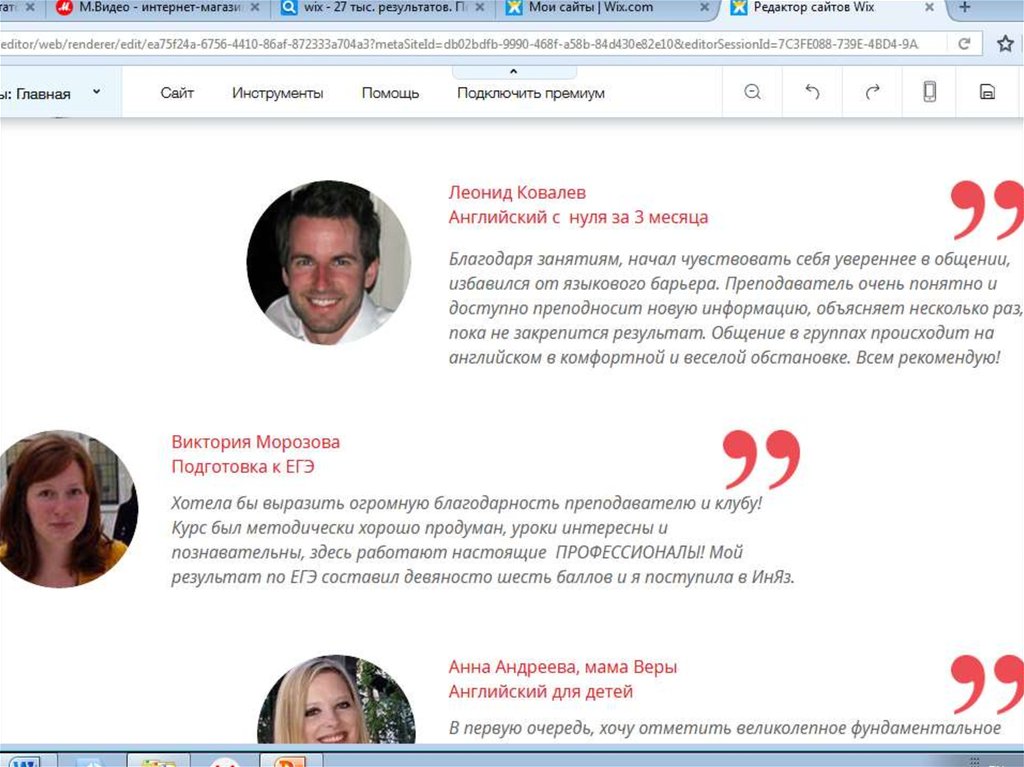Undo the last action with the undo arrow
Screen dimensions: 1024x767
812,92
